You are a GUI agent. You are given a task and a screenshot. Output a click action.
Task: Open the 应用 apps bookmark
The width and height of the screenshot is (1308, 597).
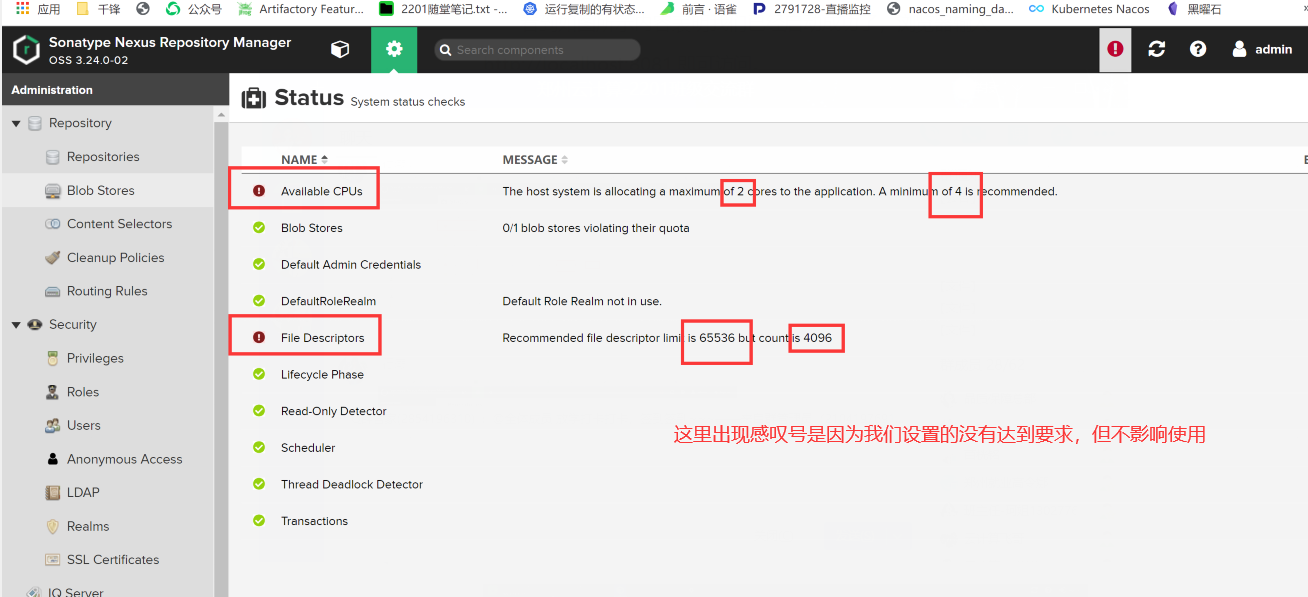pos(38,9)
